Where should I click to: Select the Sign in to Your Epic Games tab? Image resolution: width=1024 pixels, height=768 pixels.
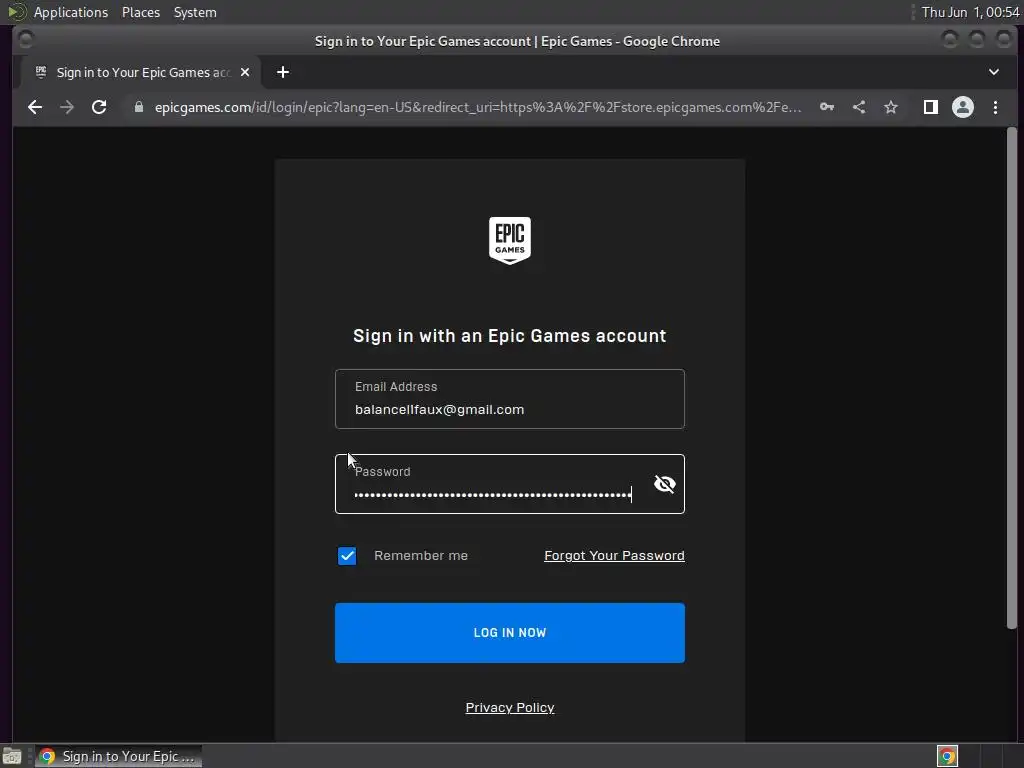140,72
